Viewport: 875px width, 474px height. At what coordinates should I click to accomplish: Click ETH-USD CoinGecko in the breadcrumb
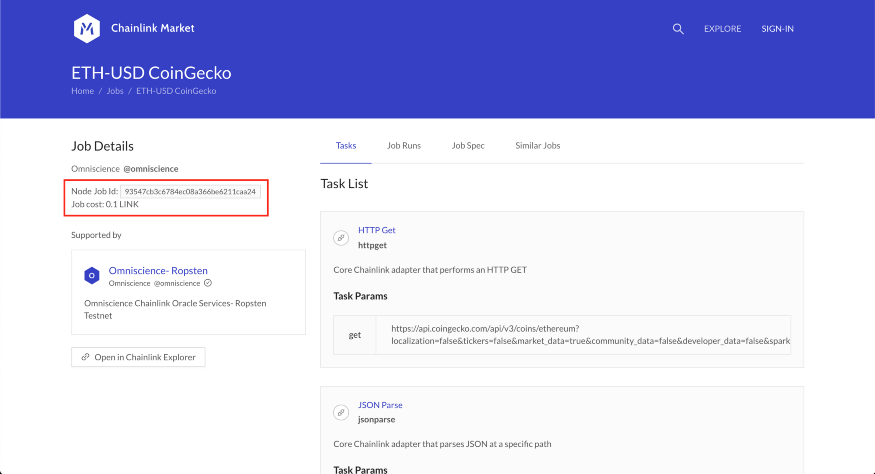pyautogui.click(x=176, y=91)
